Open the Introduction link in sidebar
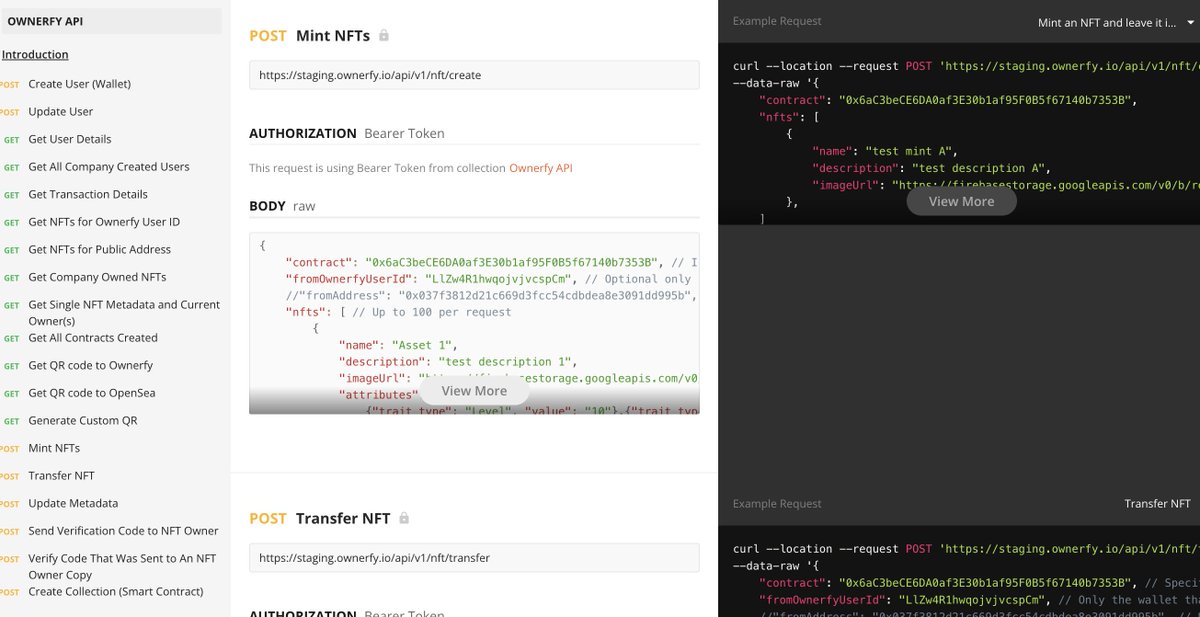The width and height of the screenshot is (1200, 617). pos(35,55)
